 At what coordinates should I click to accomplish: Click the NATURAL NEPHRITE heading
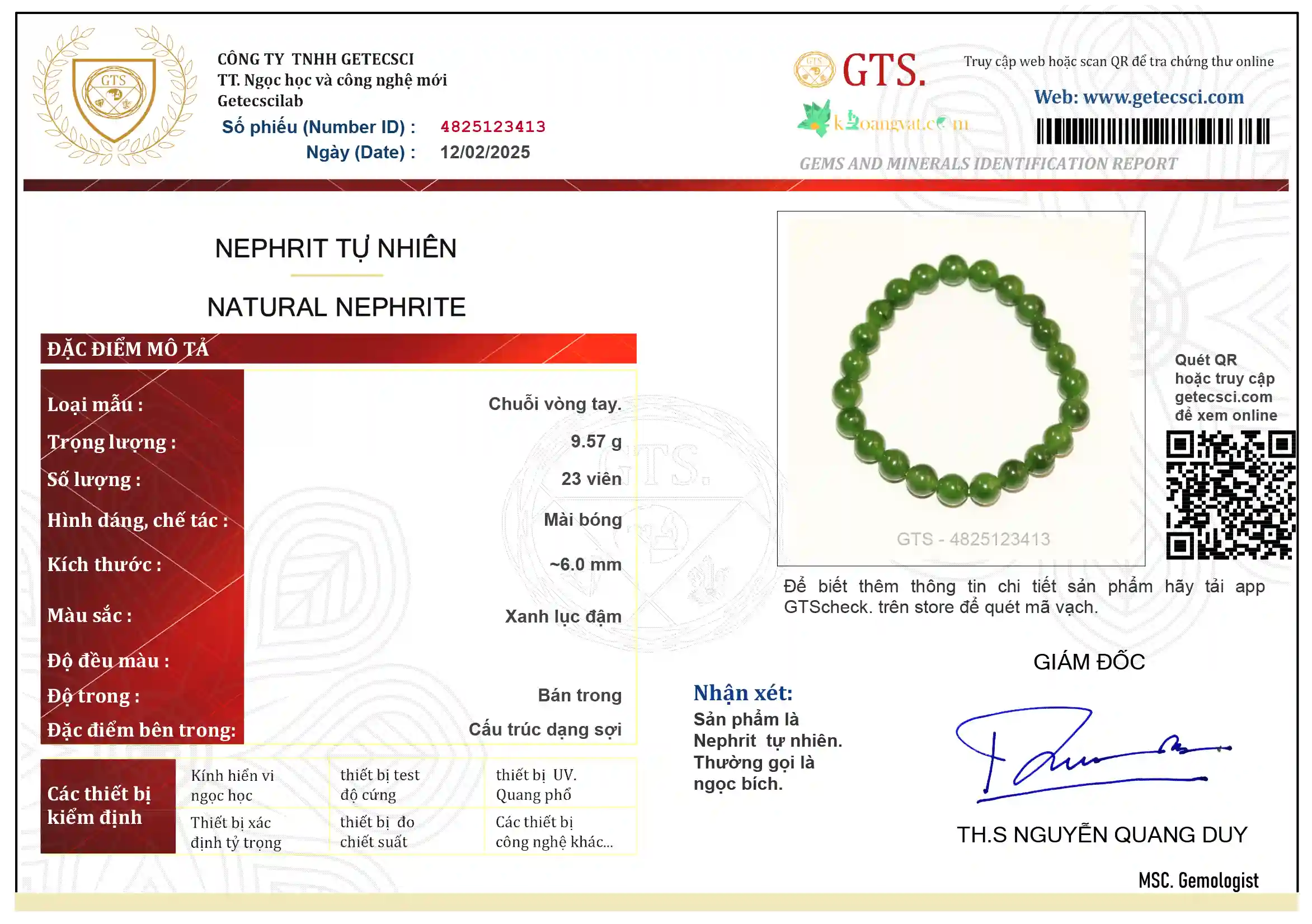click(x=336, y=308)
